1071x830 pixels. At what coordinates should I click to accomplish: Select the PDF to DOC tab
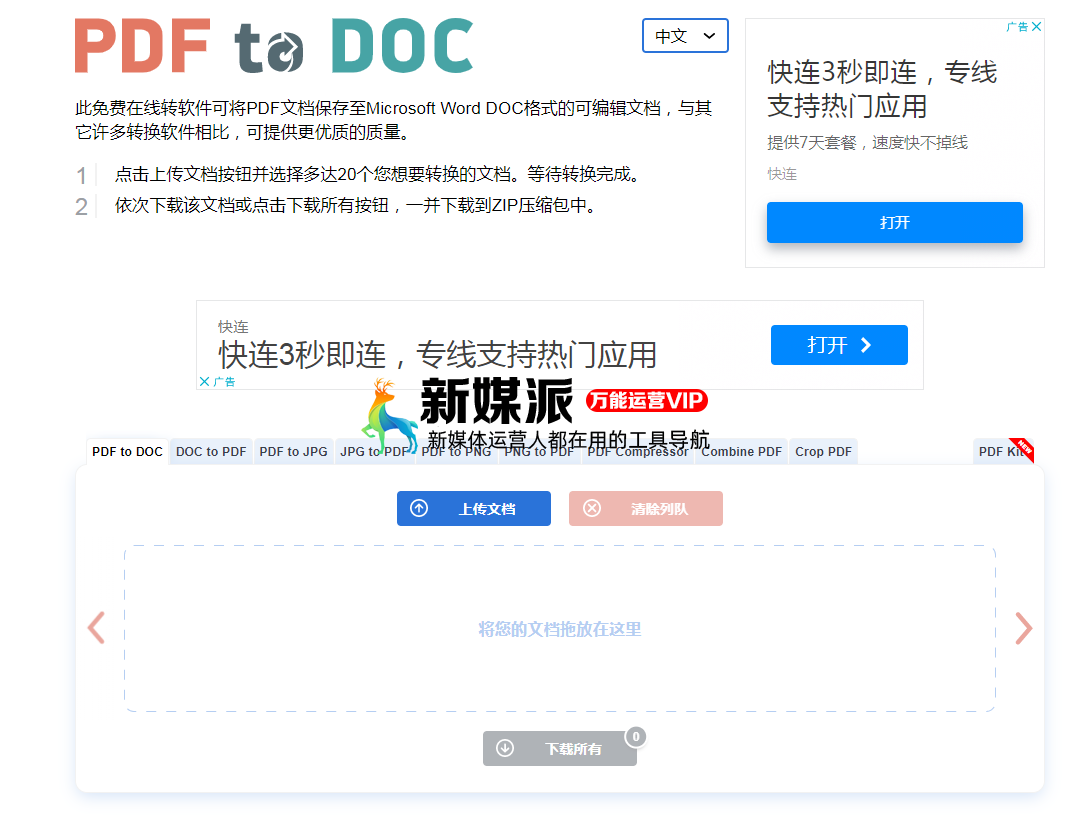click(x=127, y=452)
